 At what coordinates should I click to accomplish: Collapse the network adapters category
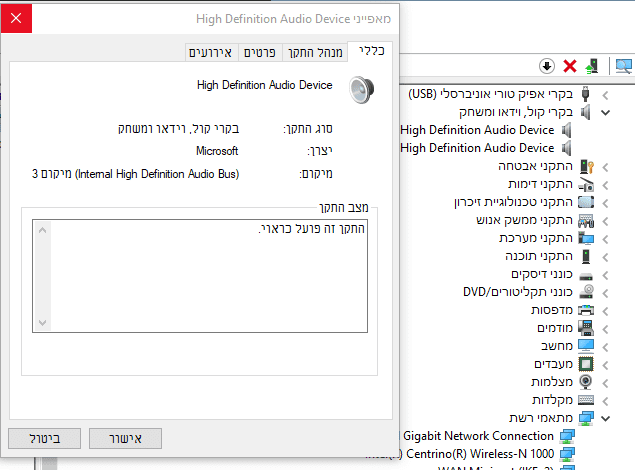[x=605, y=419]
